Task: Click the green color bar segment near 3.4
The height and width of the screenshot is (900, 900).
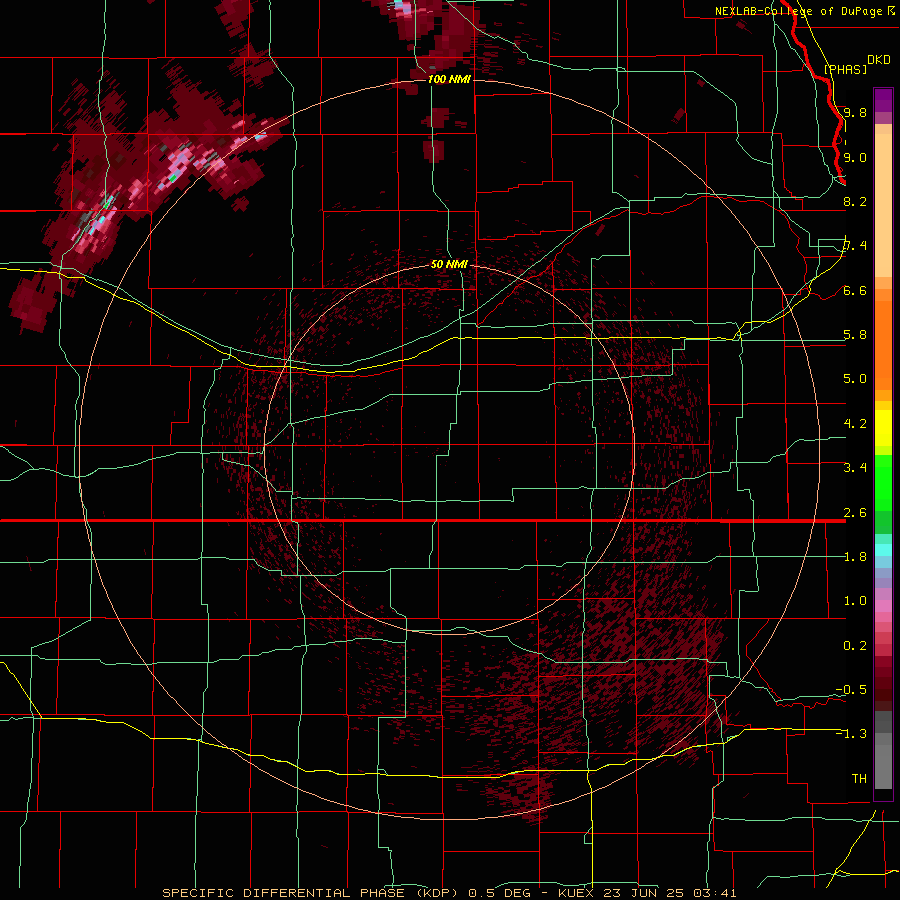Action: (x=883, y=482)
